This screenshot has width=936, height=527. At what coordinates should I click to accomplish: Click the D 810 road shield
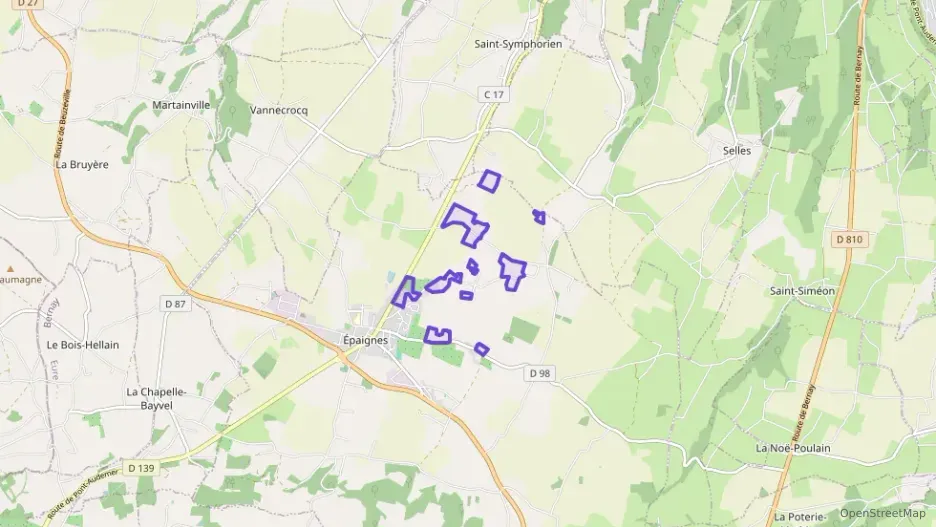[x=849, y=239]
